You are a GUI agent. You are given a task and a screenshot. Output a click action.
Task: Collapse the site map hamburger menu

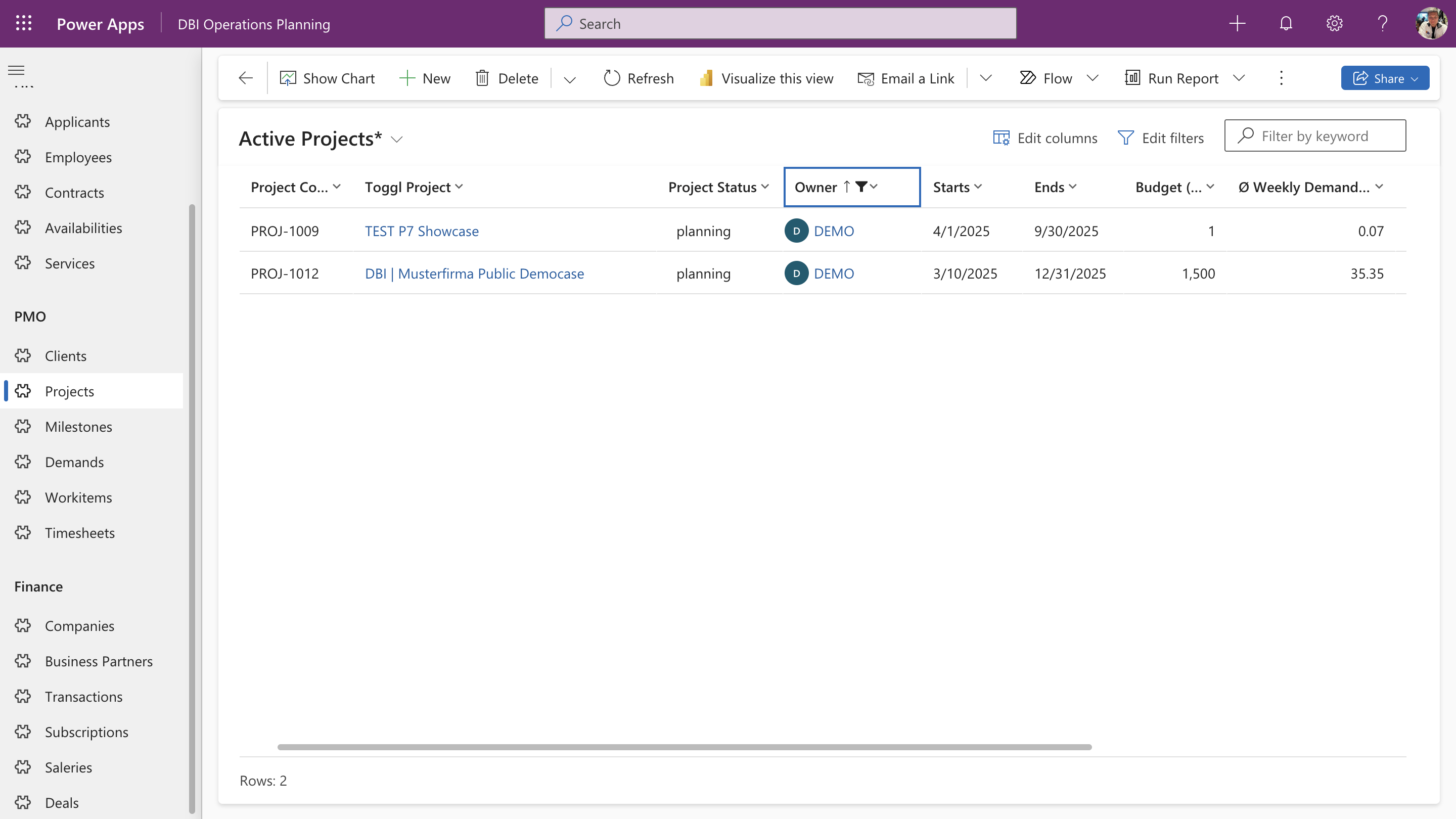(16, 70)
